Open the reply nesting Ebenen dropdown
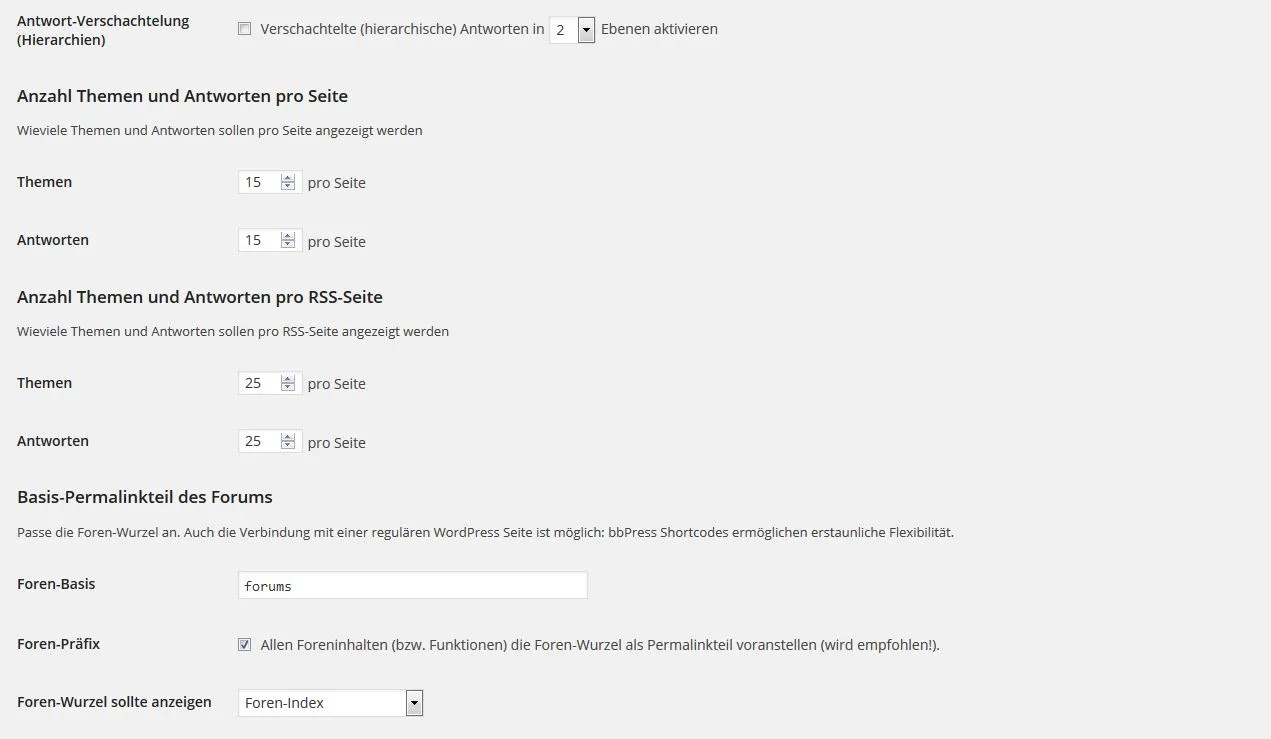The height and width of the screenshot is (739, 1271). click(572, 30)
